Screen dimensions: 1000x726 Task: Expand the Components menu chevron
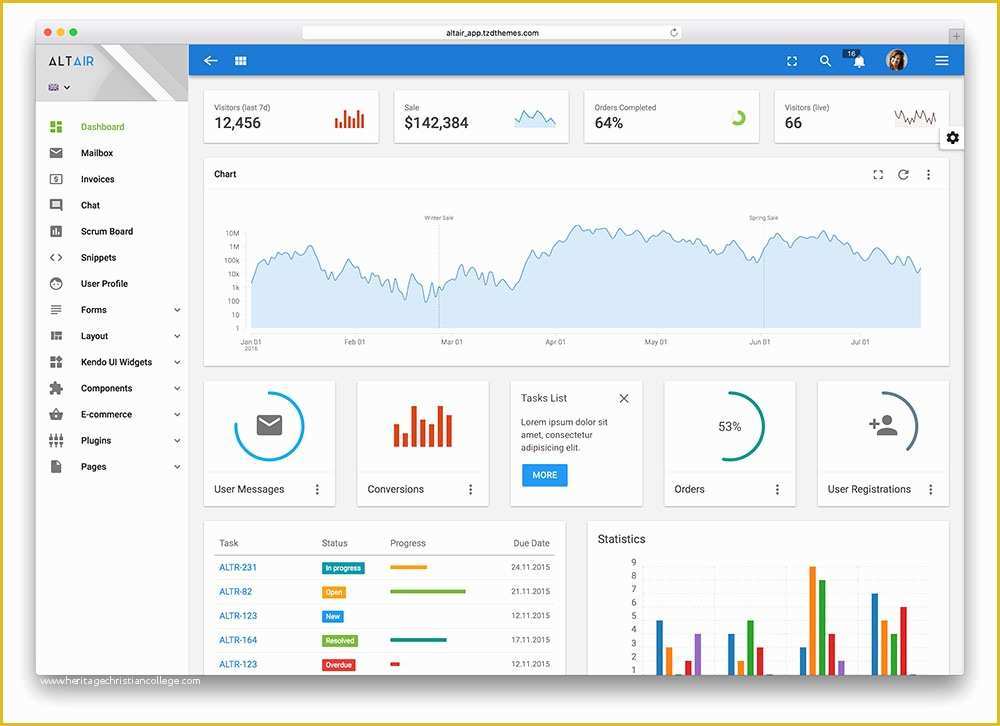click(x=177, y=389)
